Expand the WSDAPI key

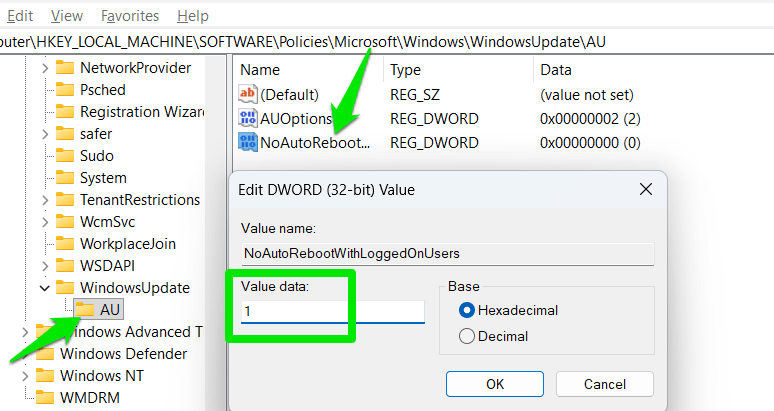[x=45, y=266]
